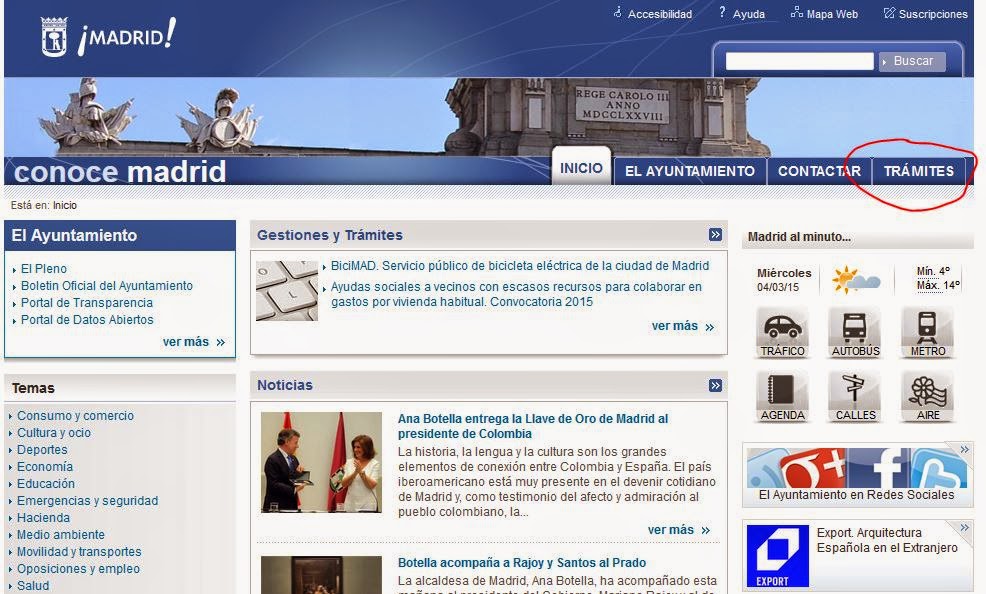Click the search text field
Screen dimensions: 986x594
point(799,61)
